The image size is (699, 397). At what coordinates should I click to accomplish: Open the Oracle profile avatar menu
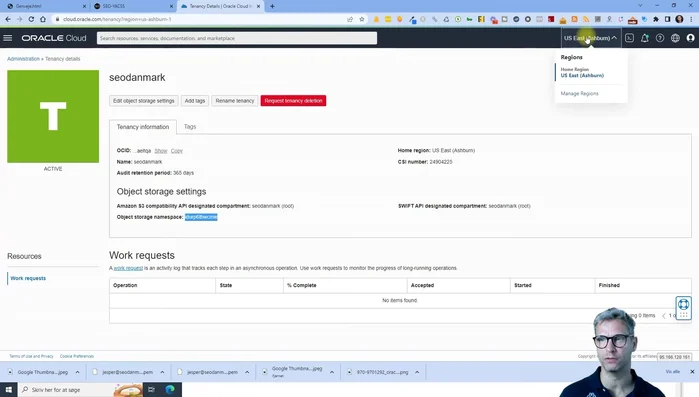point(691,38)
